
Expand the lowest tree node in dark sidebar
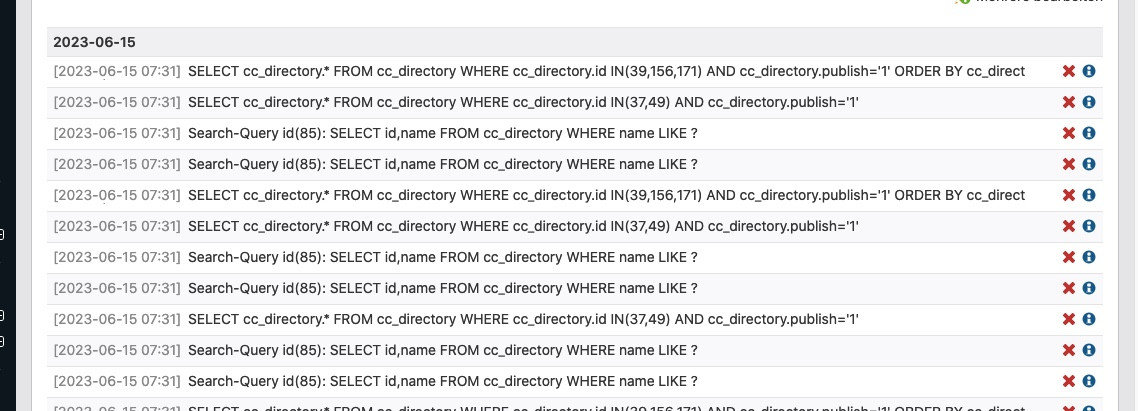[x=2, y=342]
